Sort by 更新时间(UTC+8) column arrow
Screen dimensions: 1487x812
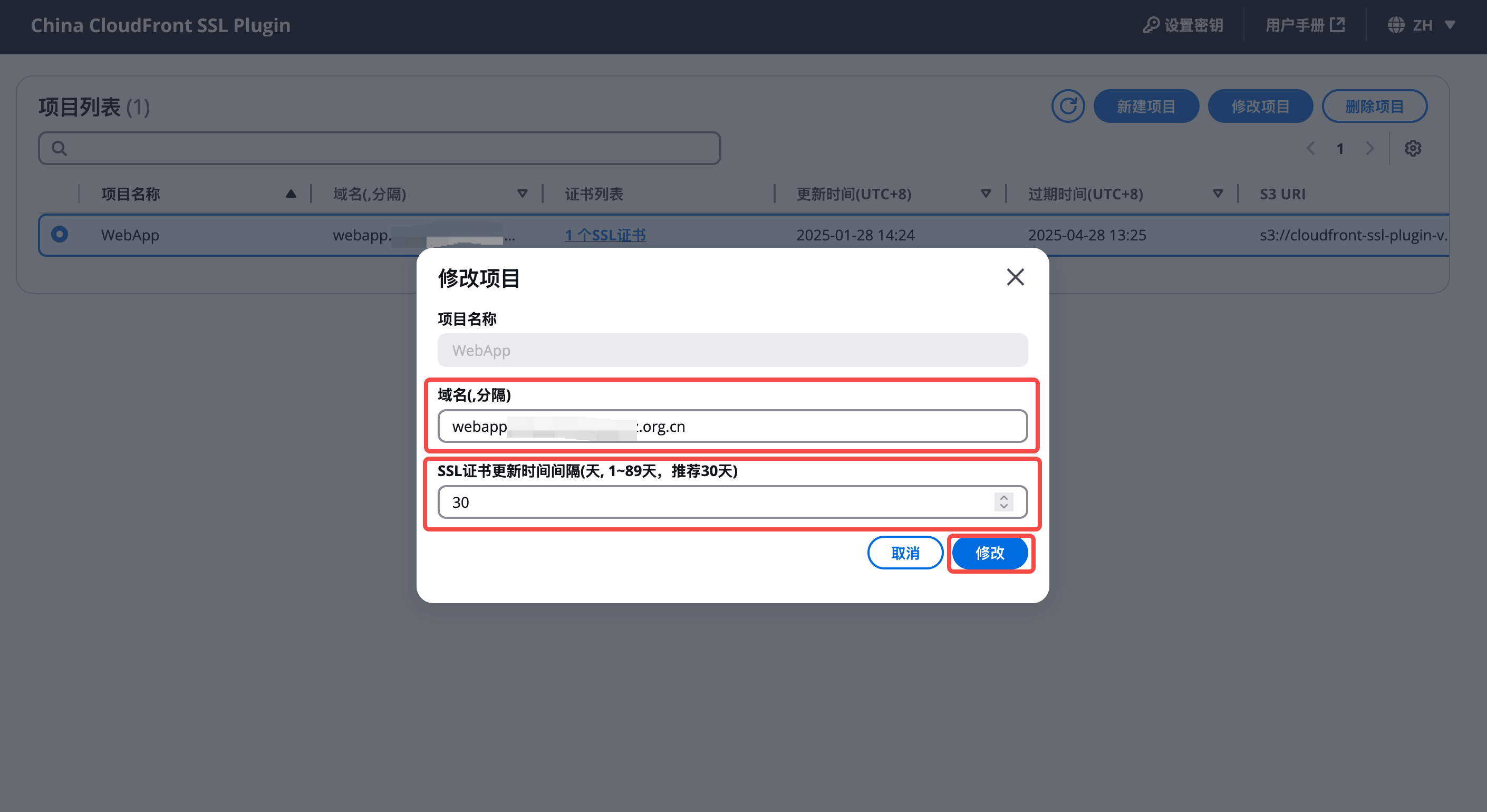(986, 194)
